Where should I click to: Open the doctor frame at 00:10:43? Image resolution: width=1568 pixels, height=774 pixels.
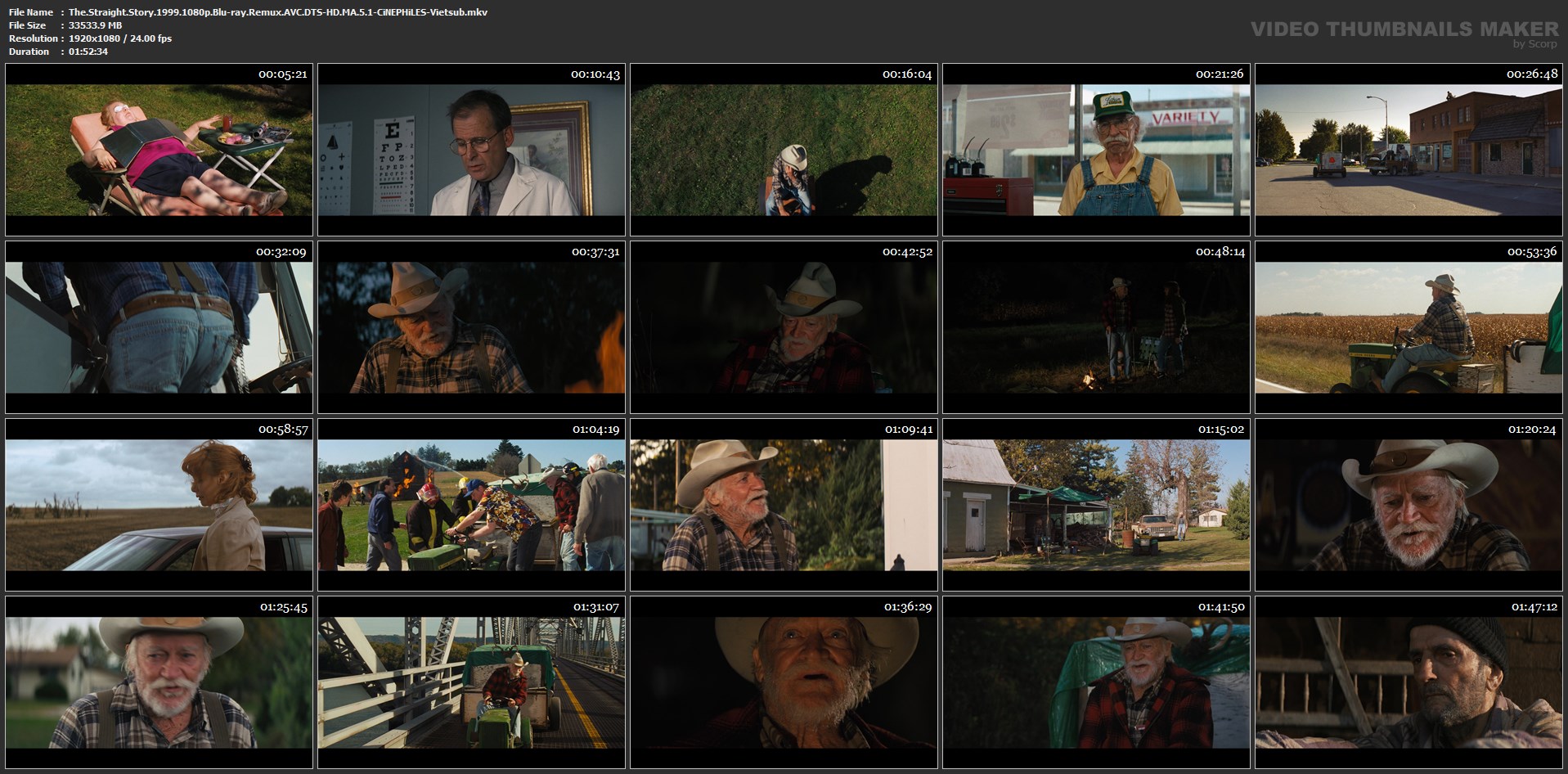tap(471, 150)
